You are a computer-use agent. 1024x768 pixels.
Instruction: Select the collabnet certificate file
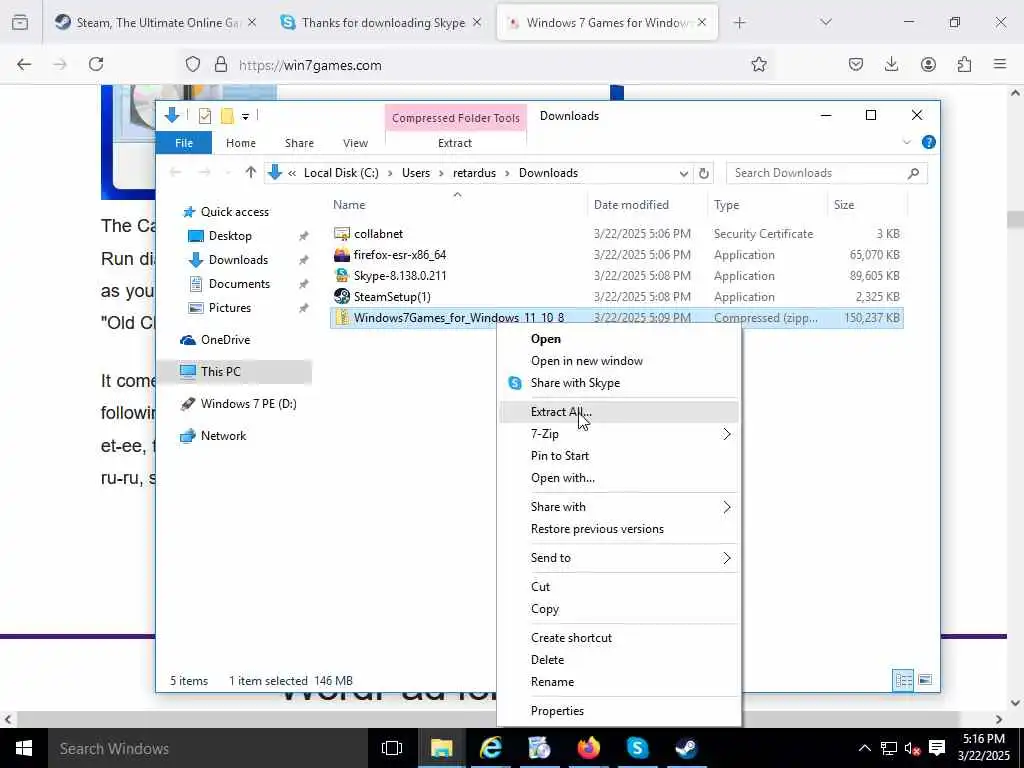(x=378, y=234)
